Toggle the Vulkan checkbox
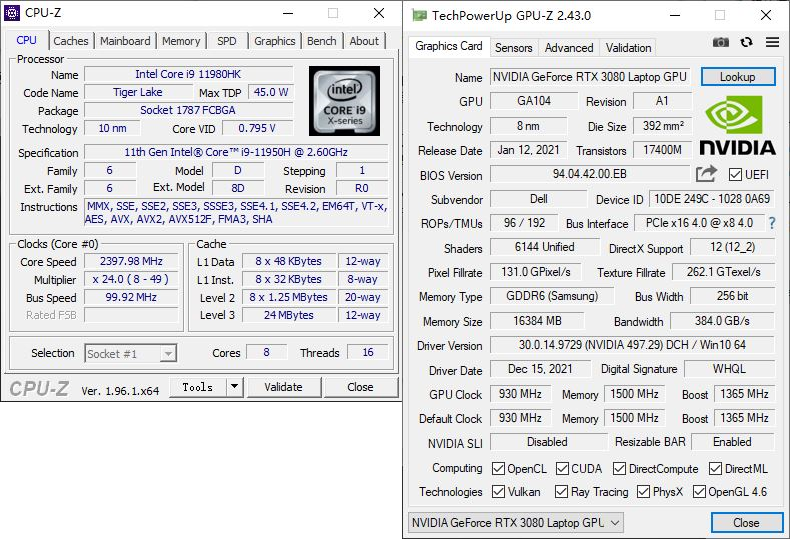The image size is (790, 539). click(x=498, y=491)
